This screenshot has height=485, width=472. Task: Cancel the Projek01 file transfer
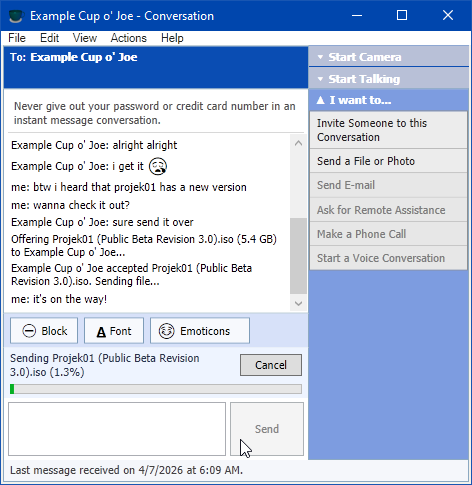(x=271, y=365)
